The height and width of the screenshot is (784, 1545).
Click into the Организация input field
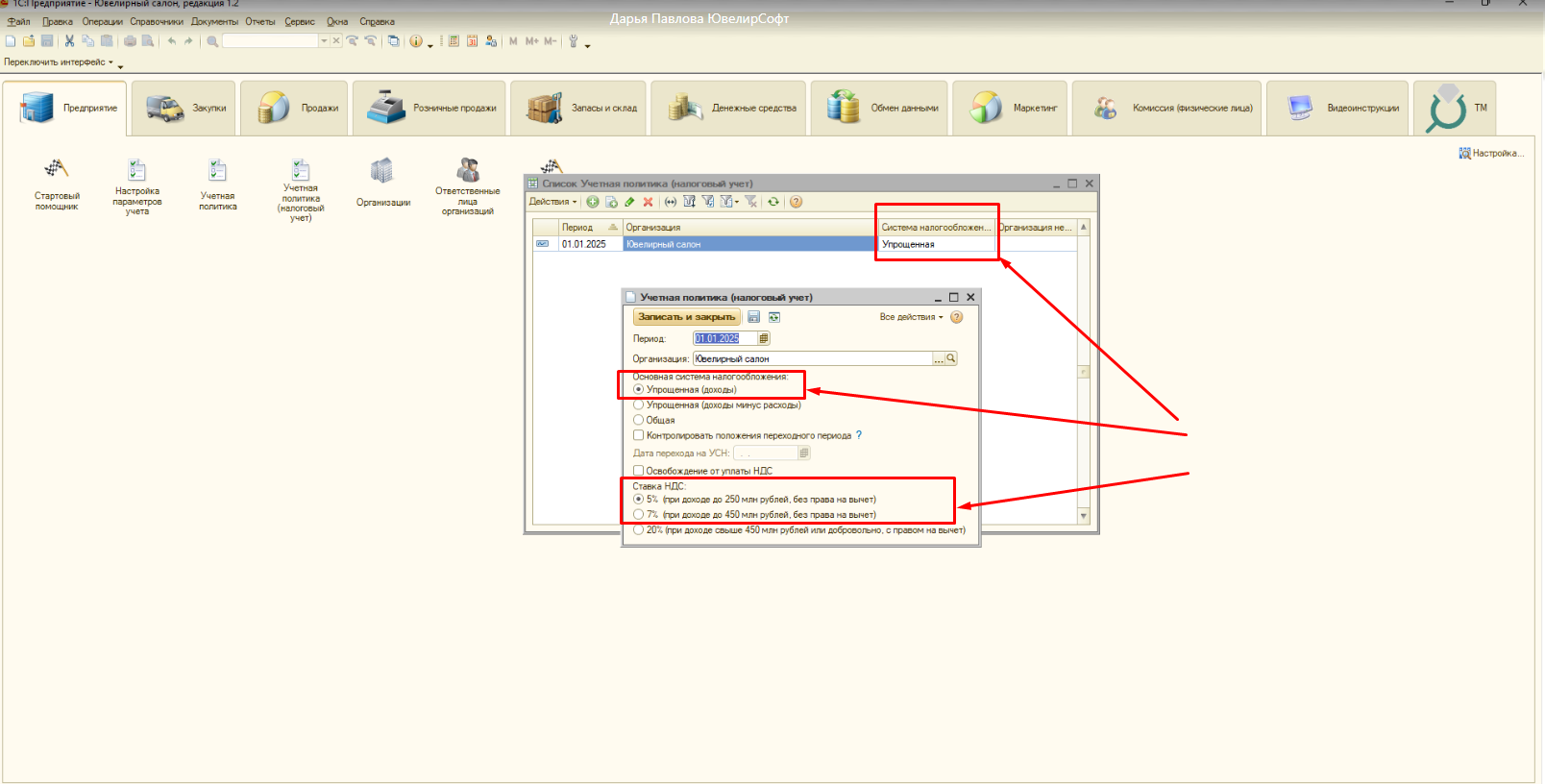(813, 358)
